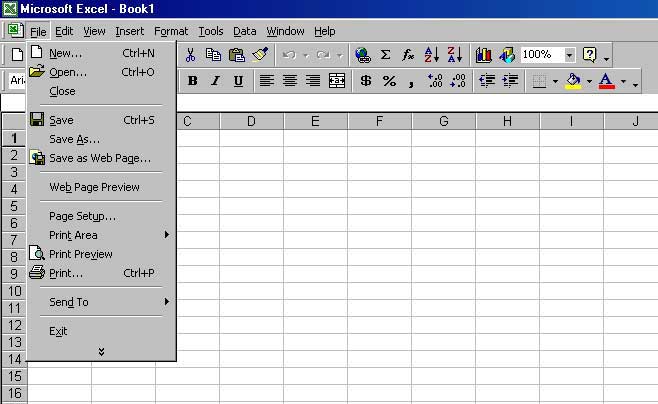The width and height of the screenshot is (658, 404).
Task: Click Sort Ascending A-Z icon
Action: [431, 55]
